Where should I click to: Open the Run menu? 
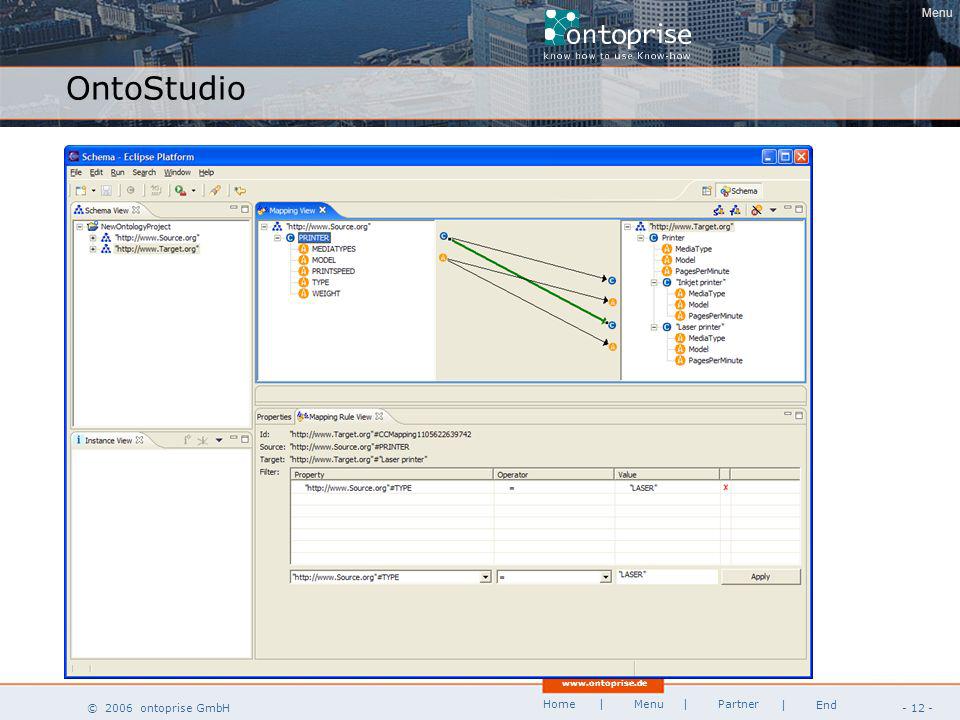tap(118, 173)
